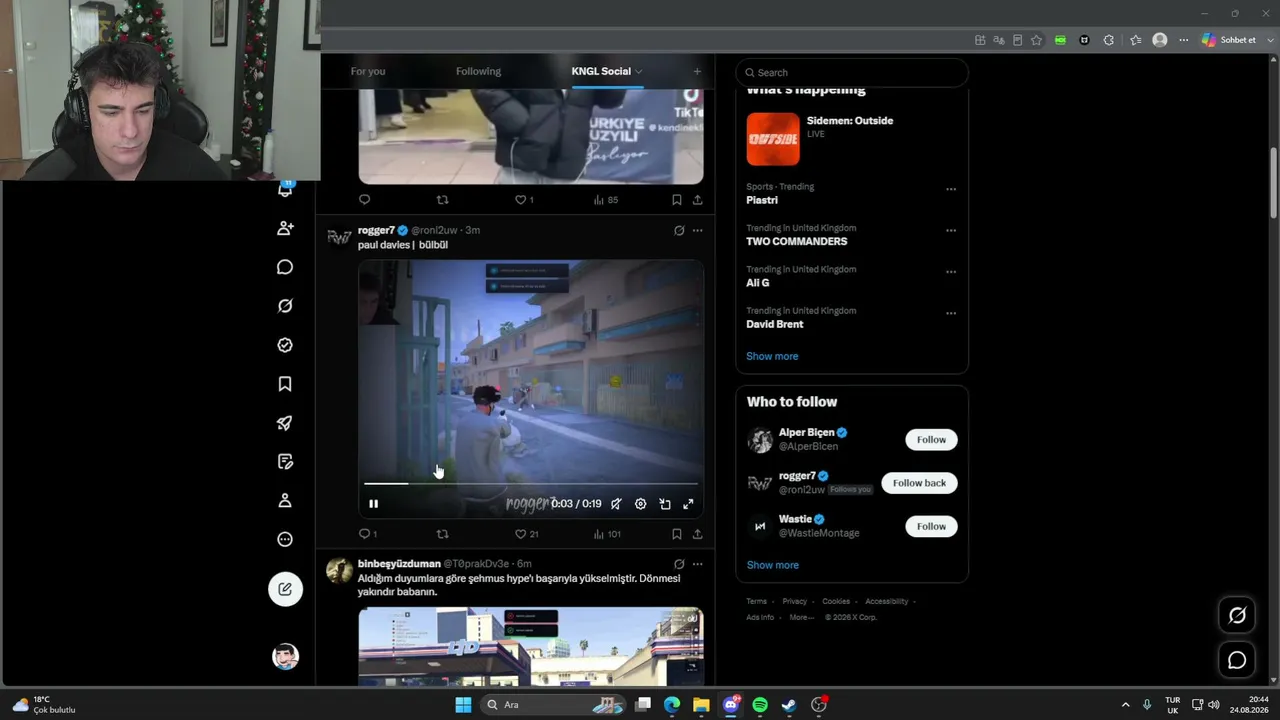Open rogger7's profile from the post header
This screenshot has height=720, width=1280.
coord(376,230)
